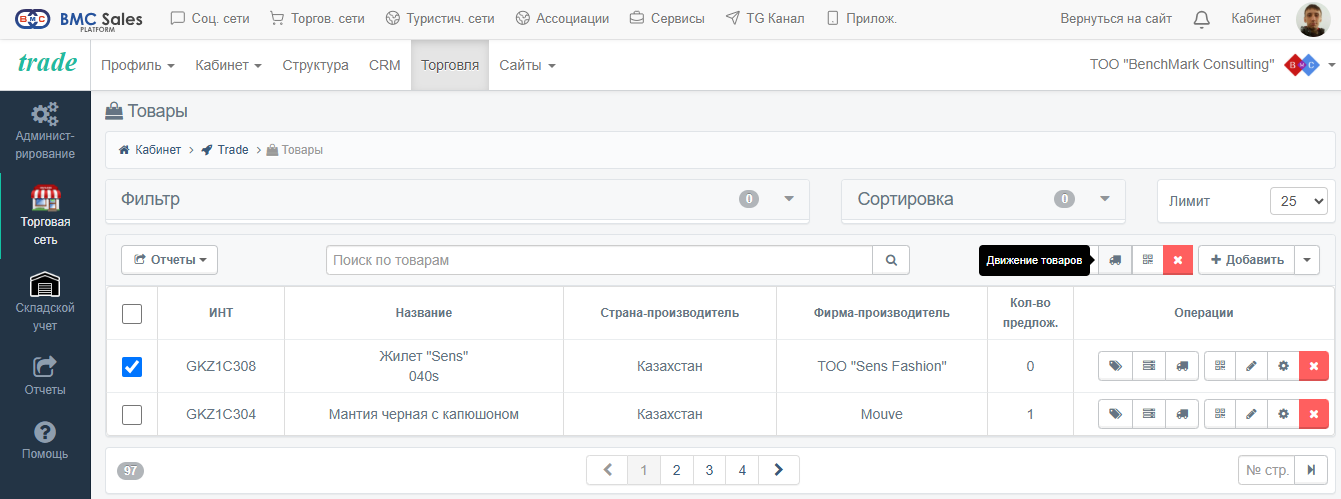Uncheck the GKZ1C308 row checkbox
Image resolution: width=1341 pixels, height=499 pixels.
(132, 367)
